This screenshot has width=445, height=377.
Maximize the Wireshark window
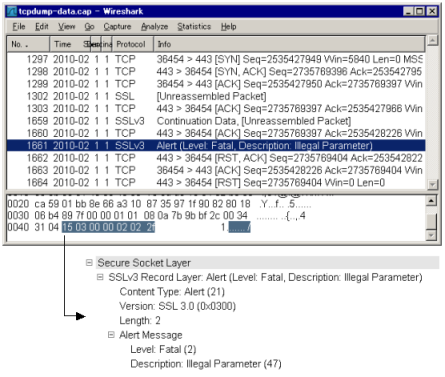[x=420, y=11]
